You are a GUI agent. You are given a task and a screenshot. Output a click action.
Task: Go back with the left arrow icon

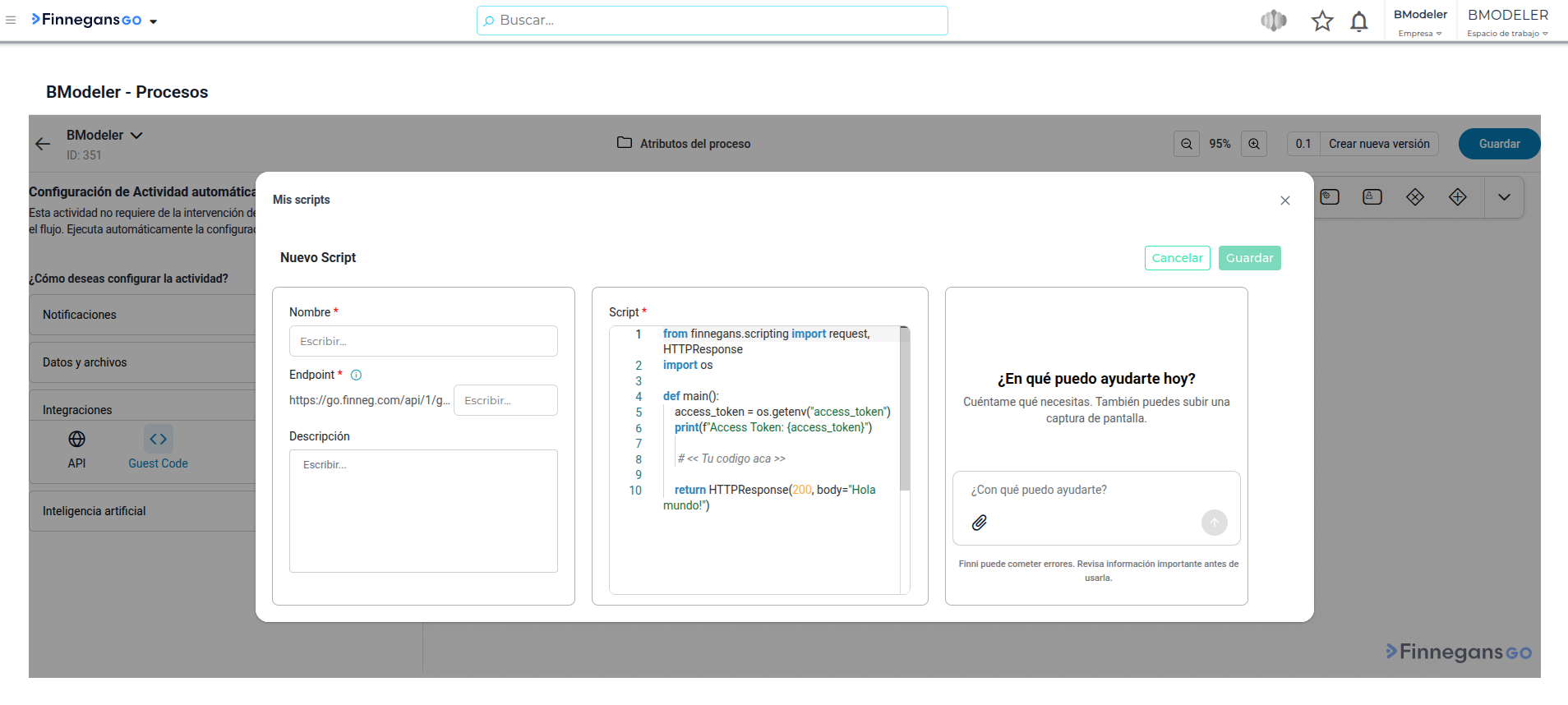[43, 144]
